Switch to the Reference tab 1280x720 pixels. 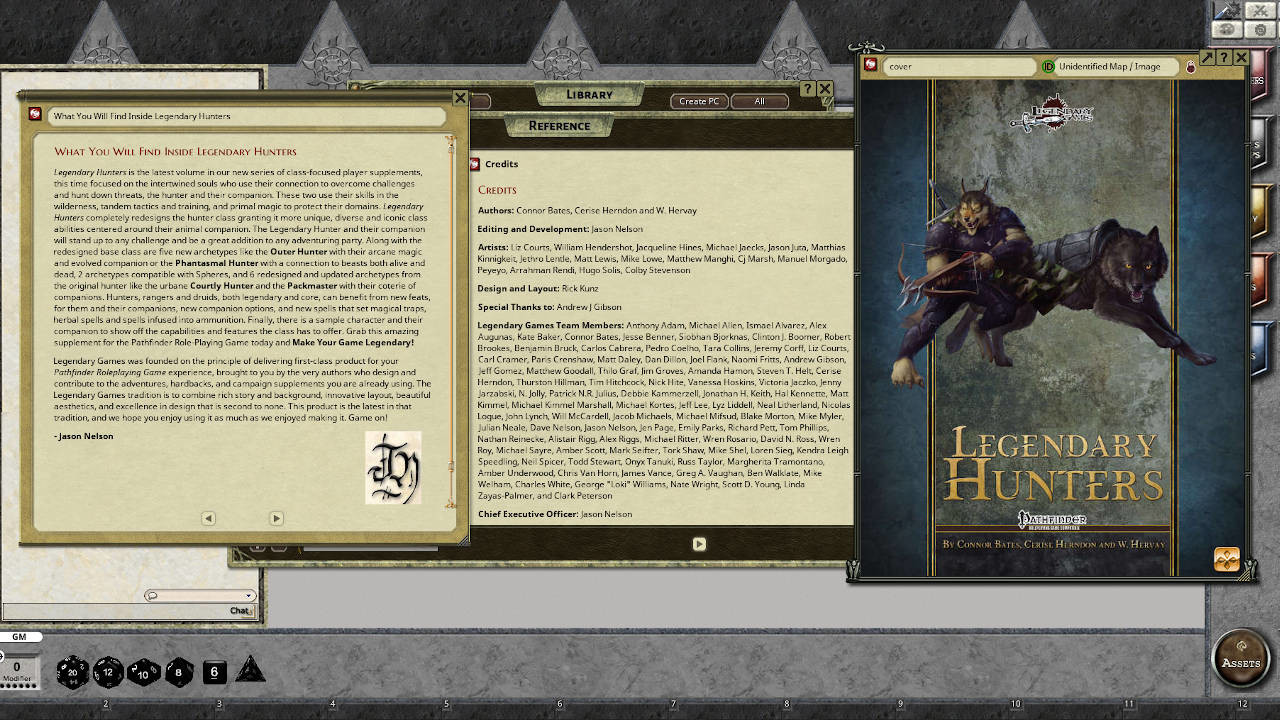(x=558, y=126)
